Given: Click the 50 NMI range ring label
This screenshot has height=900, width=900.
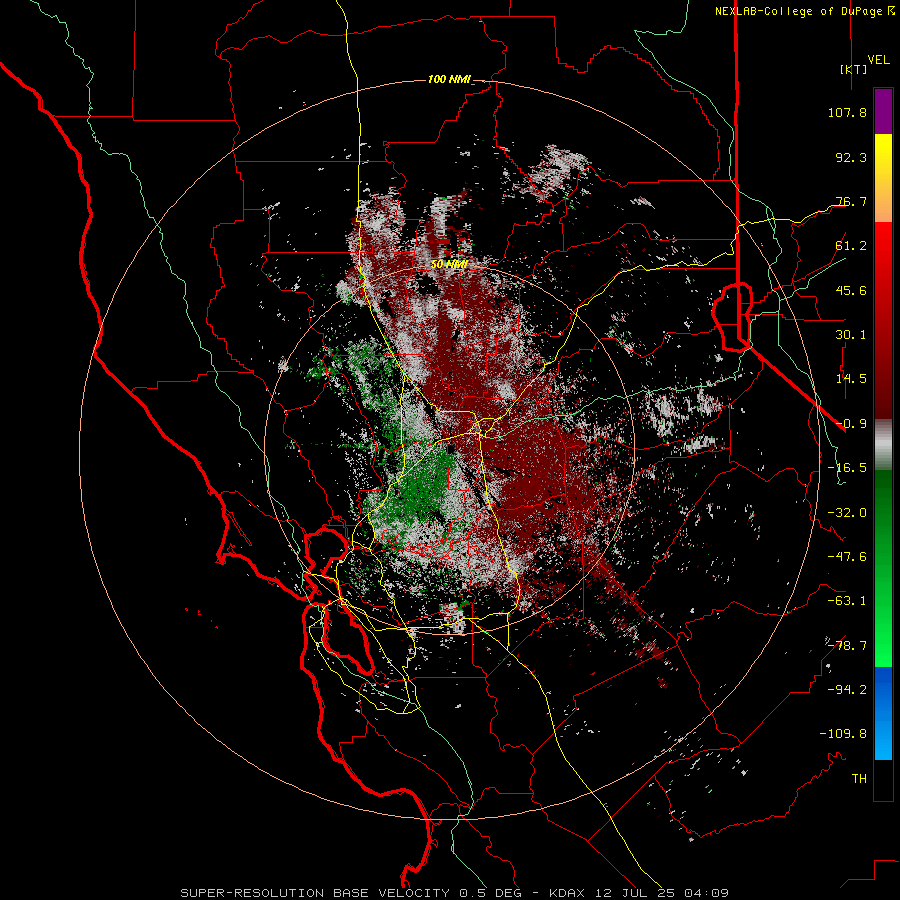Looking at the screenshot, I should [x=449, y=264].
